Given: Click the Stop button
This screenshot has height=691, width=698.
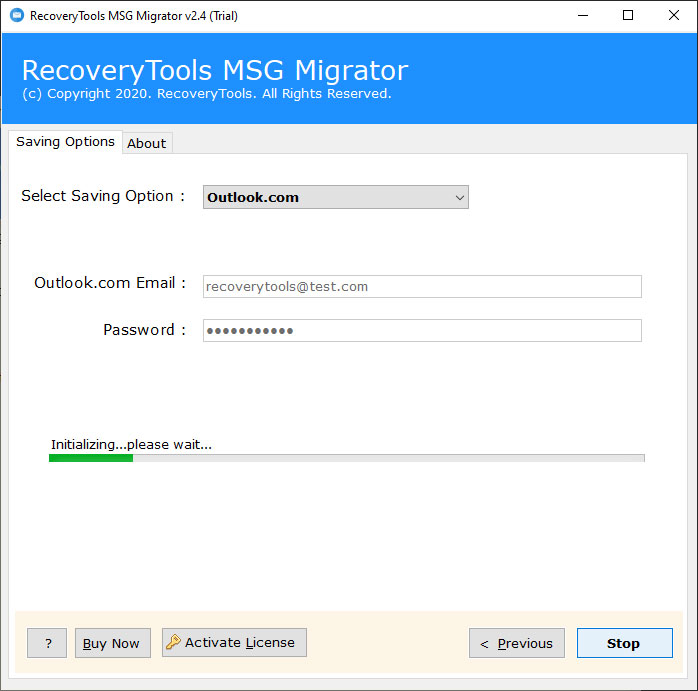Looking at the screenshot, I should (625, 643).
